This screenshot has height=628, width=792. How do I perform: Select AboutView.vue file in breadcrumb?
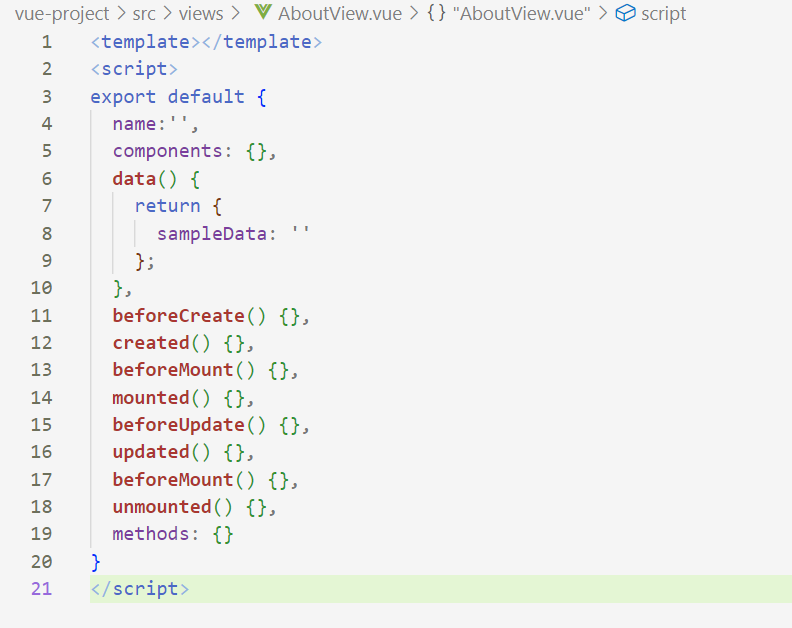(x=340, y=14)
